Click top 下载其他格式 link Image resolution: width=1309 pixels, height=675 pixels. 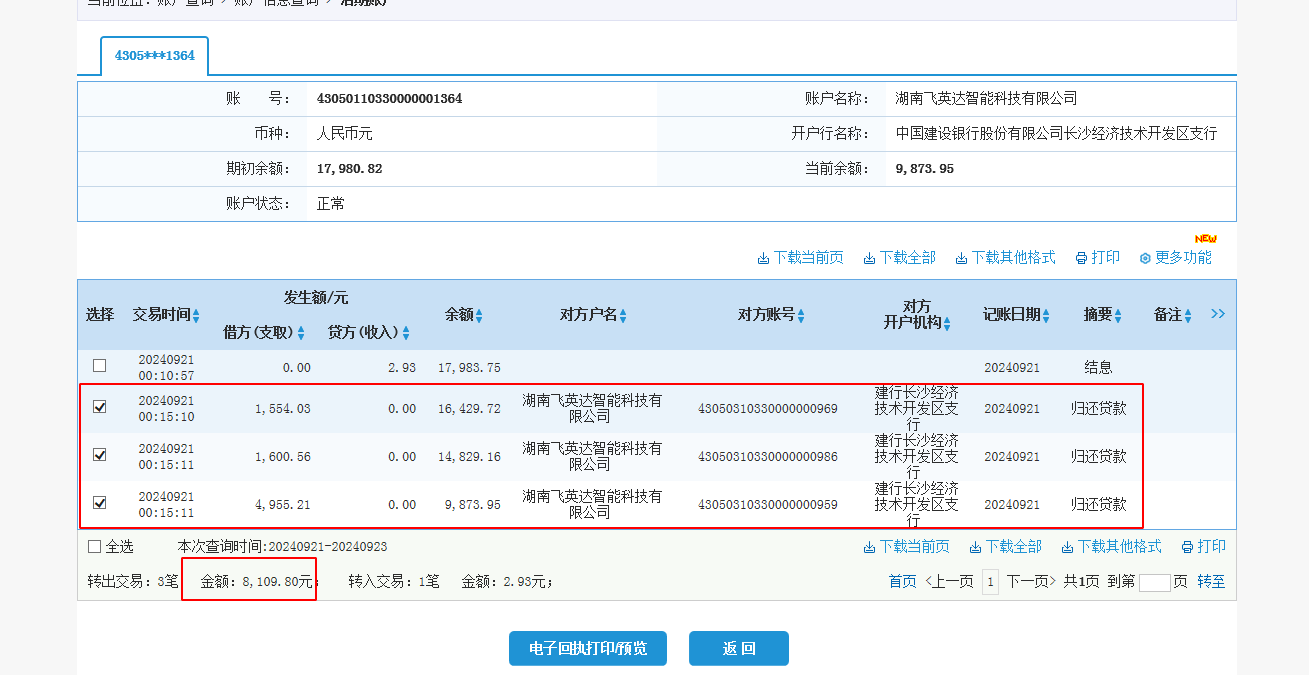(x=1014, y=258)
